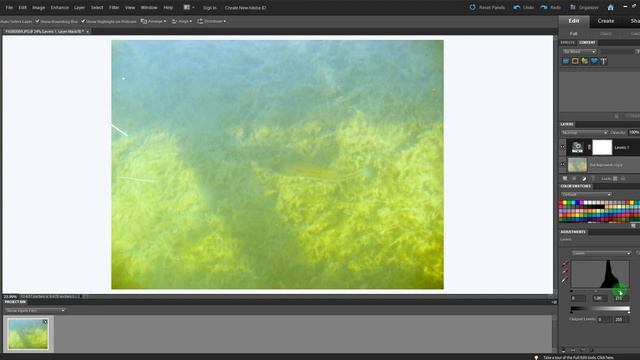Image resolution: width=640 pixels, height=360 pixels.
Task: Click the shadow input level field
Action: click(x=577, y=298)
